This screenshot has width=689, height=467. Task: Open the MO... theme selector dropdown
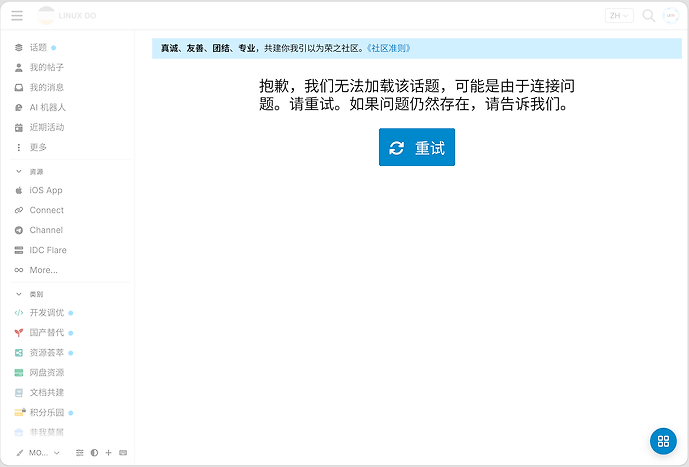38,453
